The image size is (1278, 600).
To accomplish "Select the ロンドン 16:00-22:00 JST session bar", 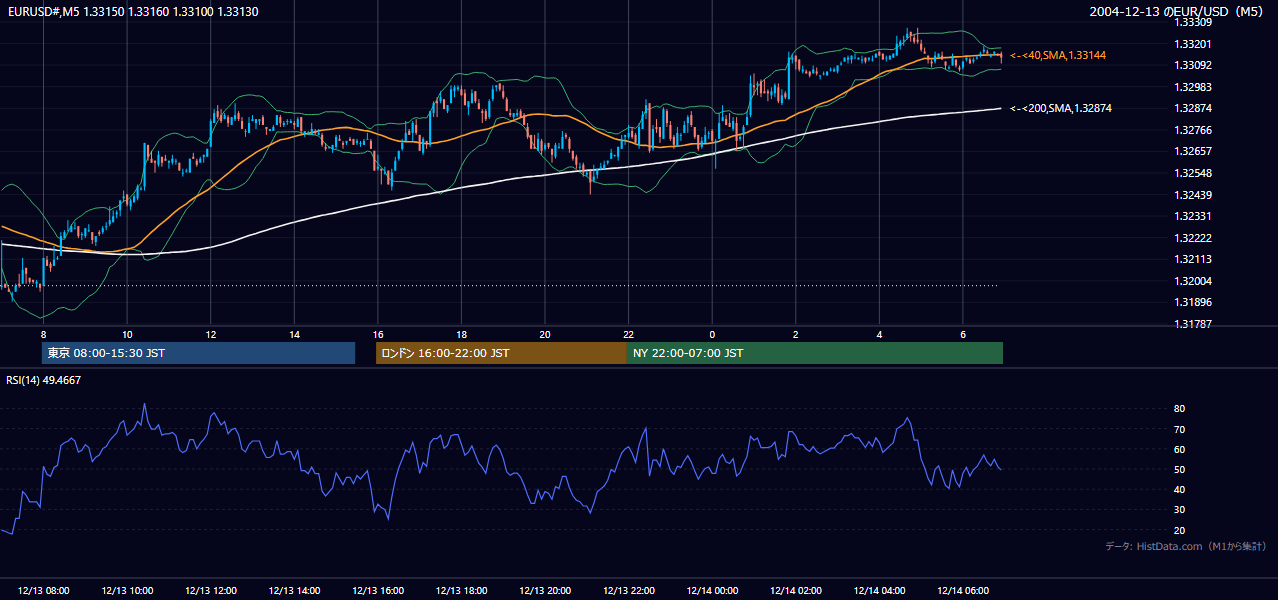I will point(501,353).
